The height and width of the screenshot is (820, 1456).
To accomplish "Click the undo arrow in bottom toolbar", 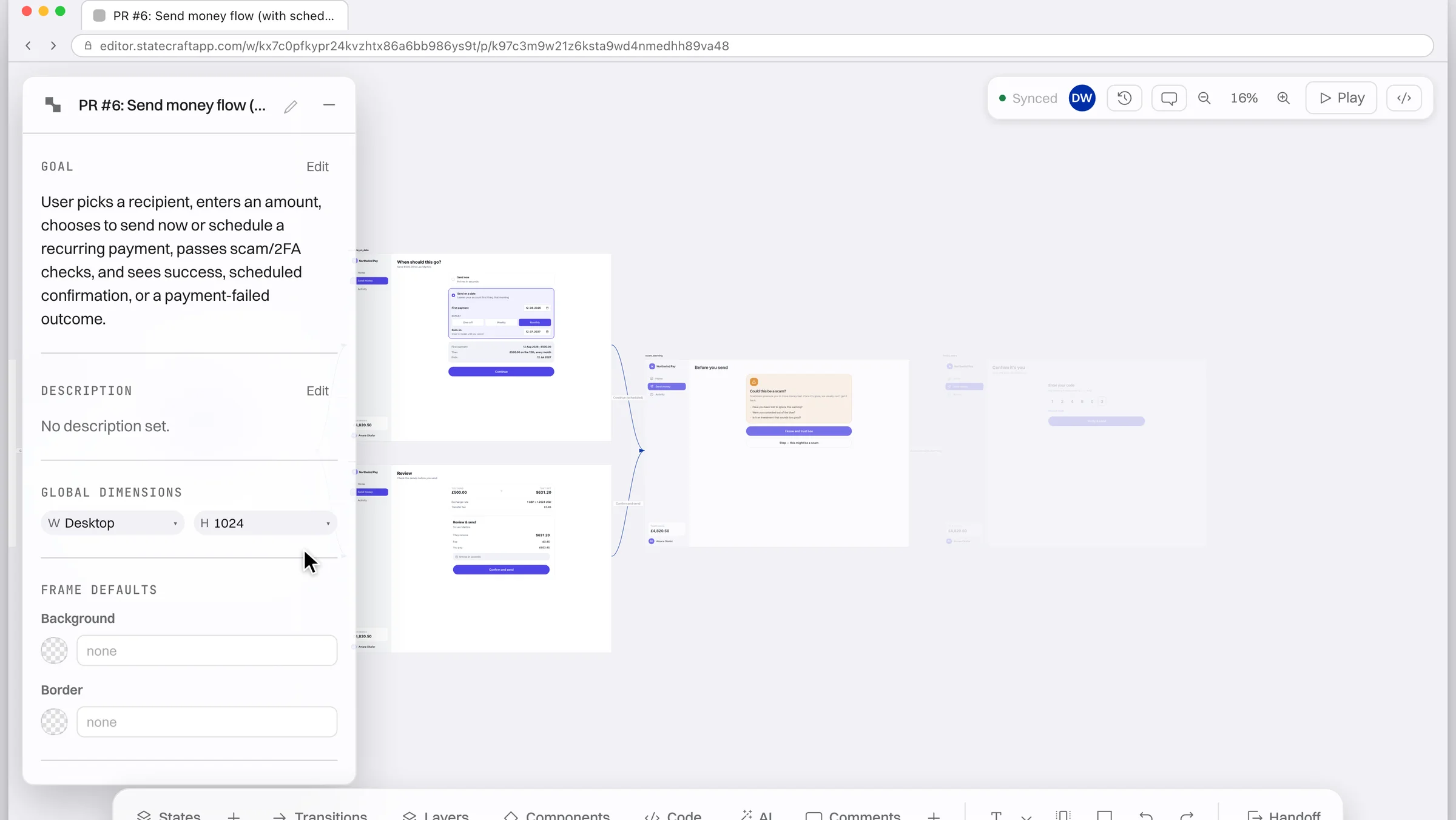I will pos(1145,815).
